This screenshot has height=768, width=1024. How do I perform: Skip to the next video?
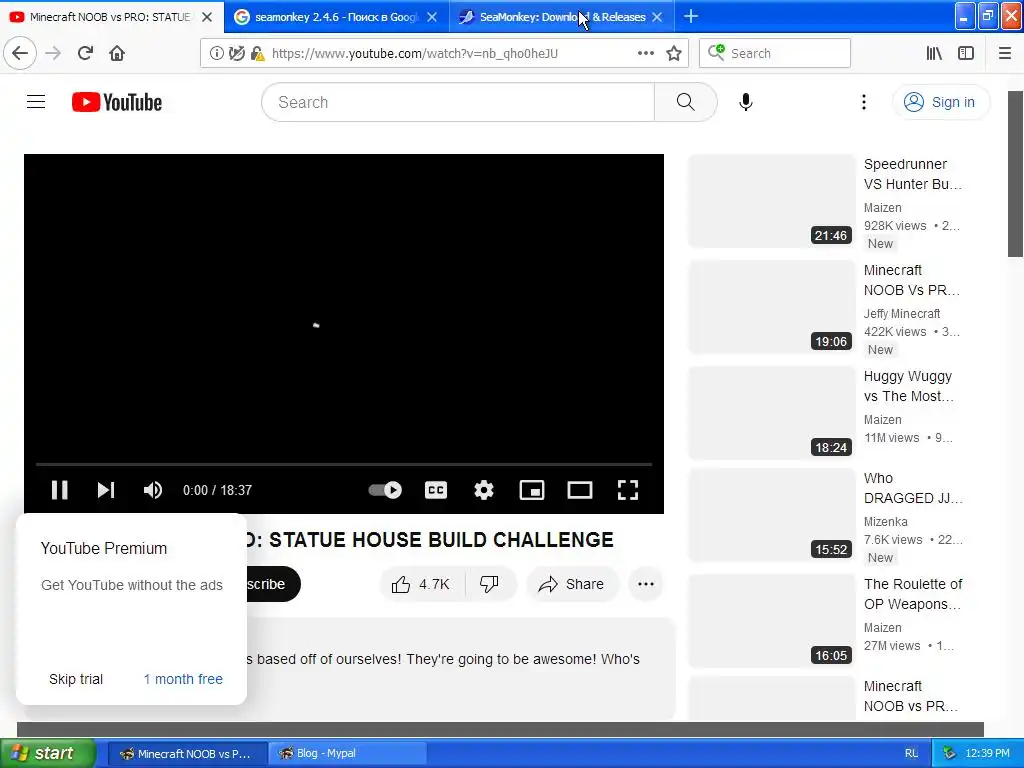pos(106,490)
